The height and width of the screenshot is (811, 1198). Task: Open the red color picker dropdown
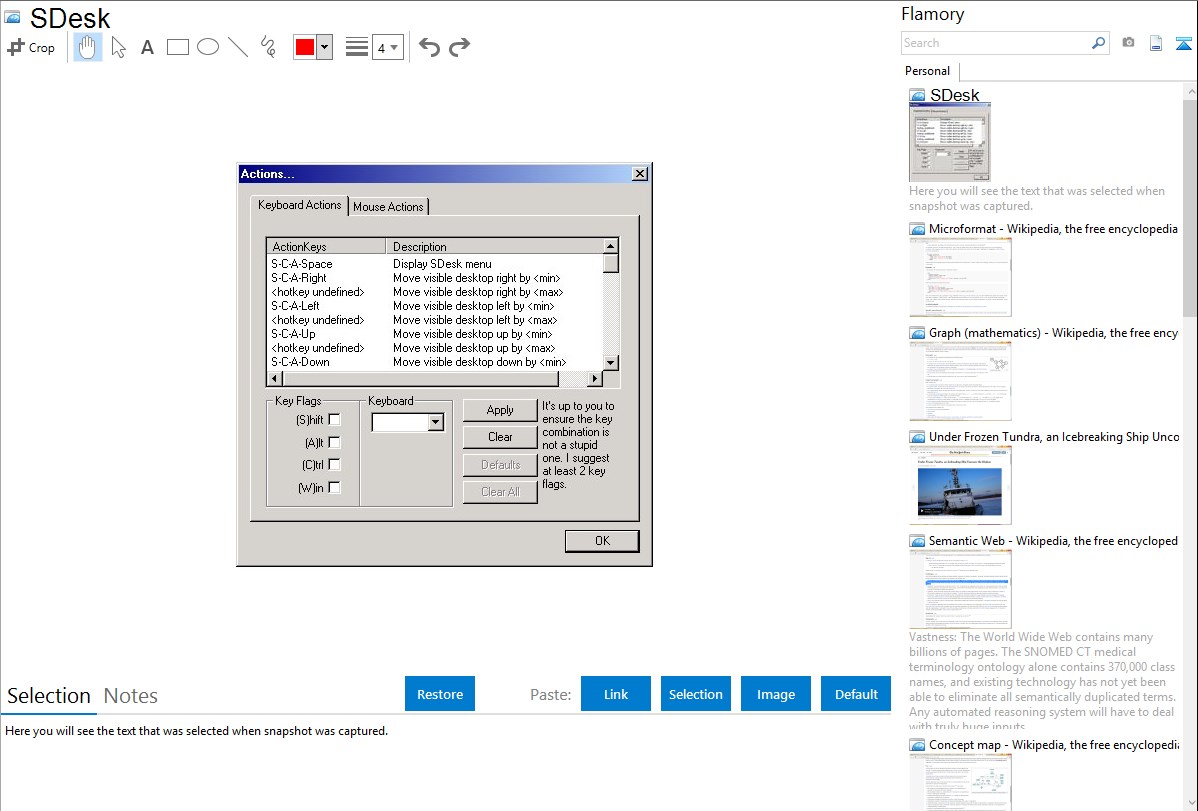tap(324, 47)
